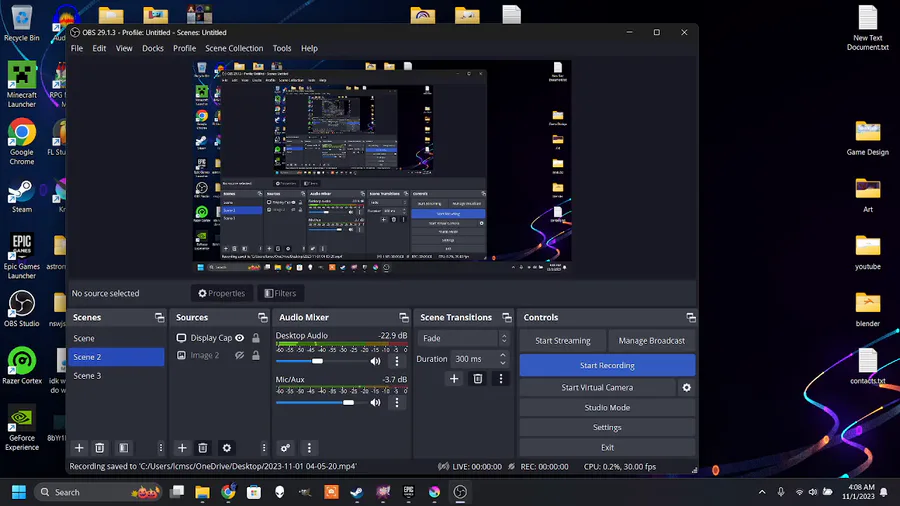This screenshot has width=900, height=506.
Task: Add a new scene with plus icon
Action: coord(79,448)
